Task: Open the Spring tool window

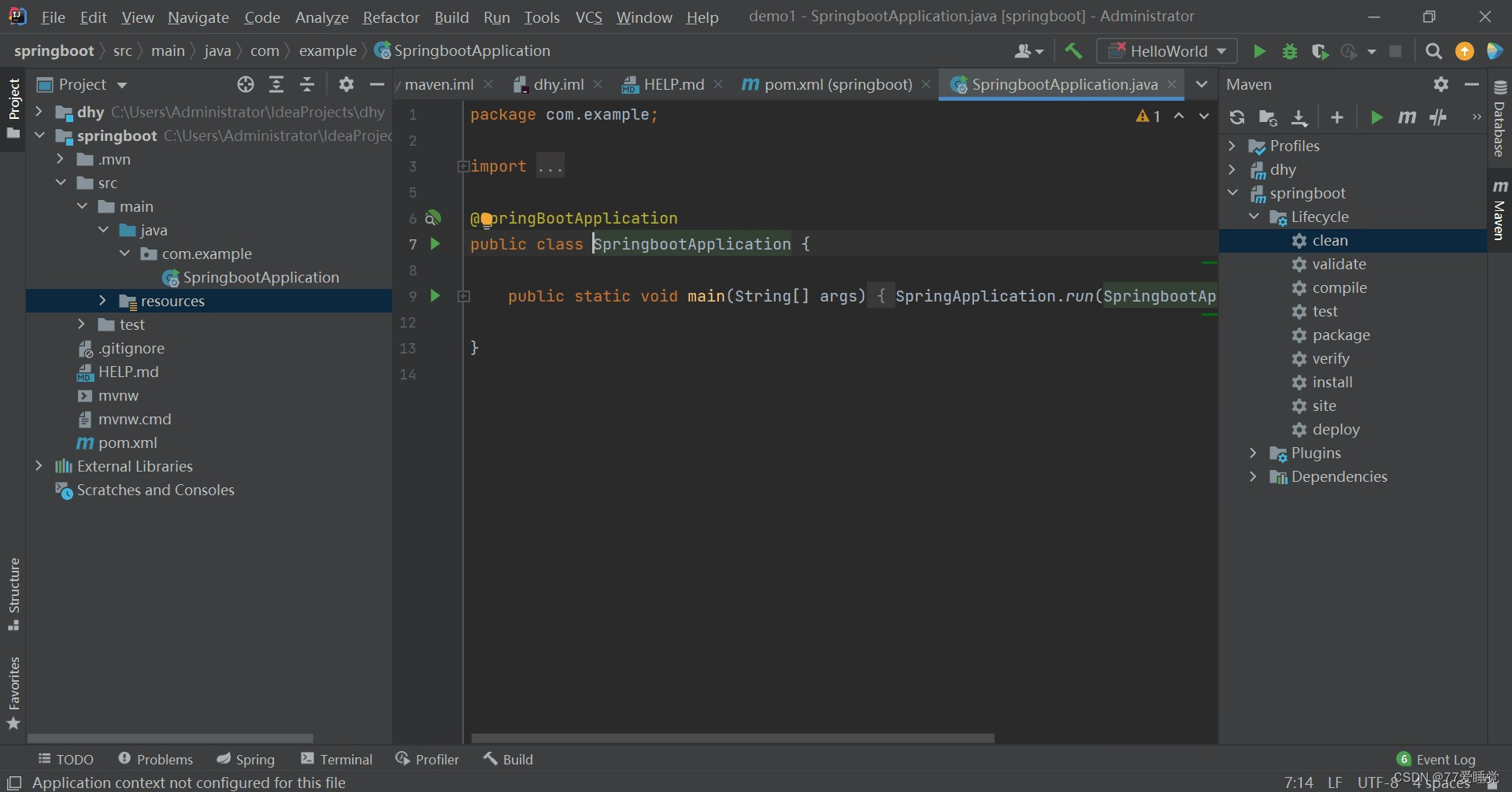Action: click(x=246, y=759)
